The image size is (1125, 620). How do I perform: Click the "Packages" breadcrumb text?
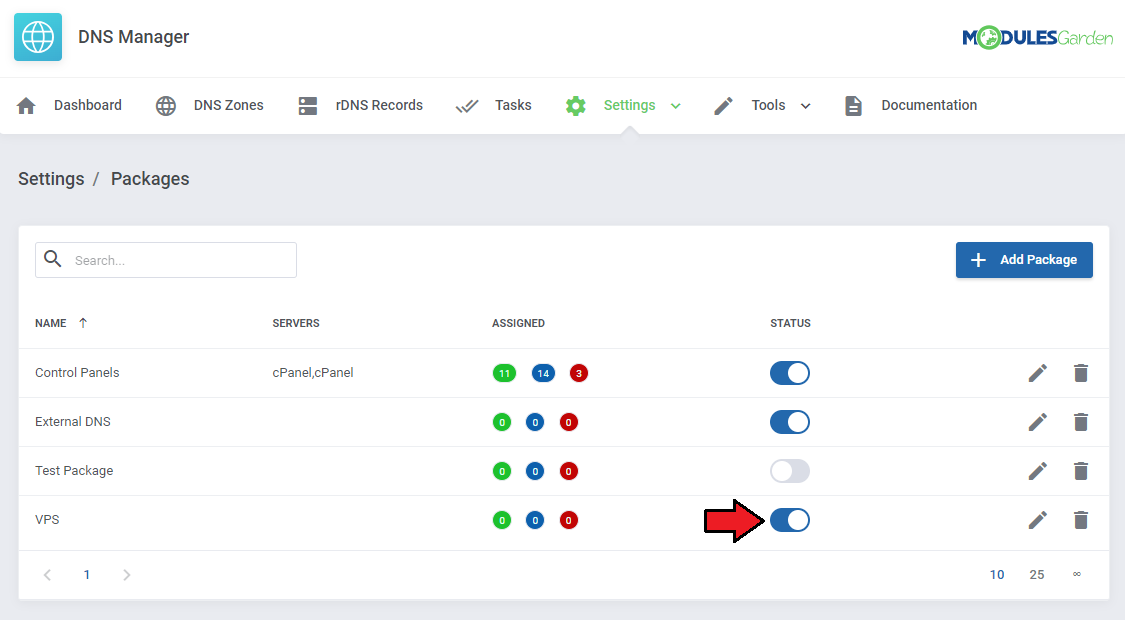point(150,179)
